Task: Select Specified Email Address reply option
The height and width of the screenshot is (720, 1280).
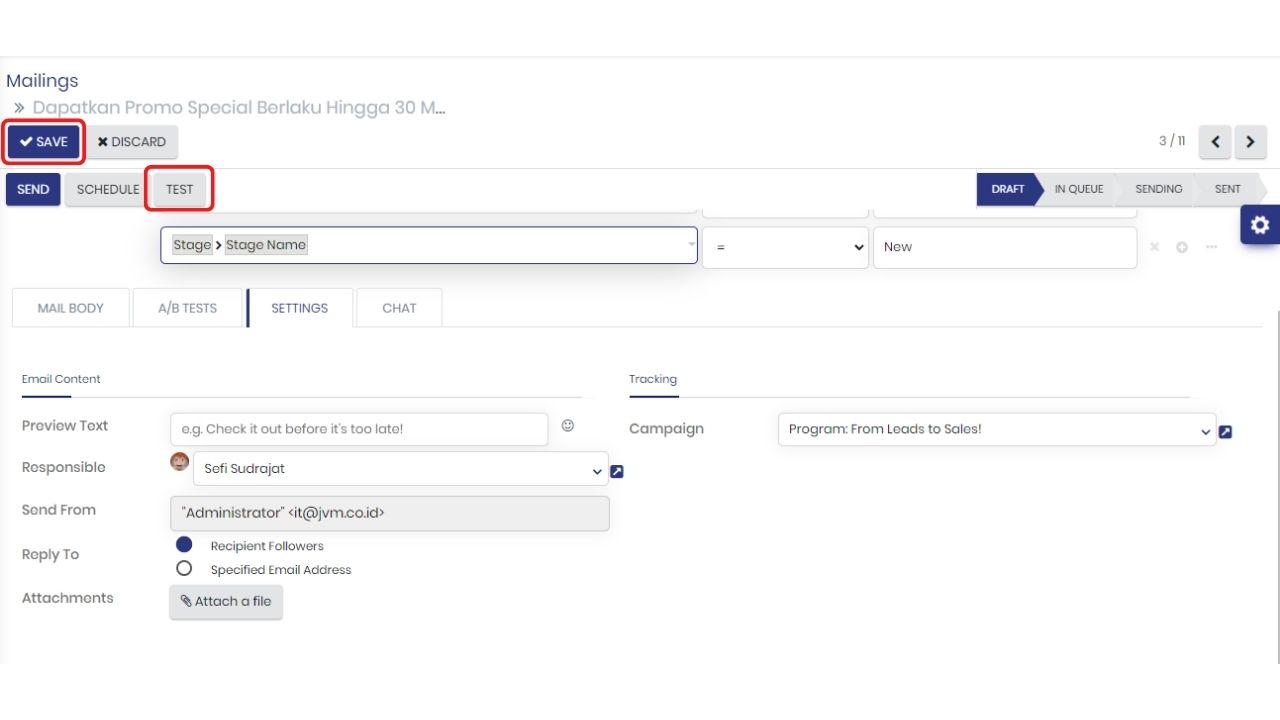Action: 184,568
